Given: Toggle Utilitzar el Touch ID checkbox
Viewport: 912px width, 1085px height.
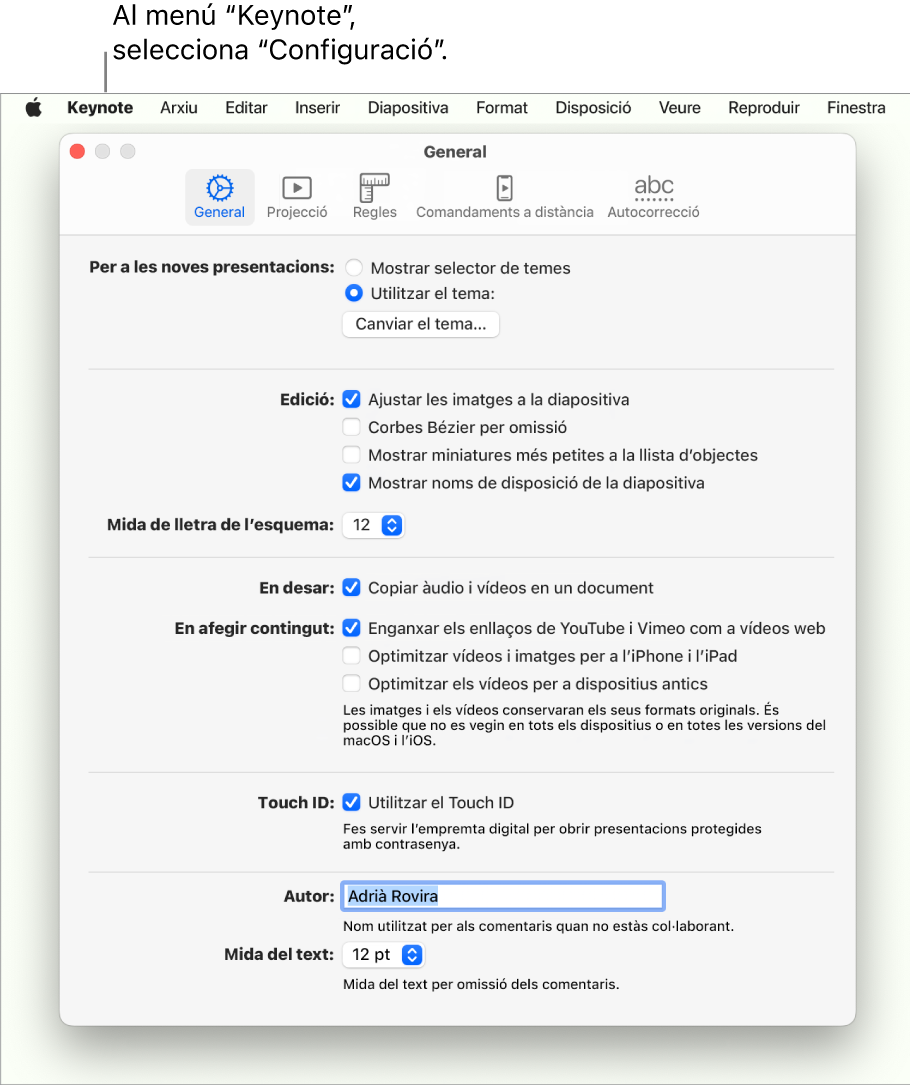Looking at the screenshot, I should click(x=352, y=802).
